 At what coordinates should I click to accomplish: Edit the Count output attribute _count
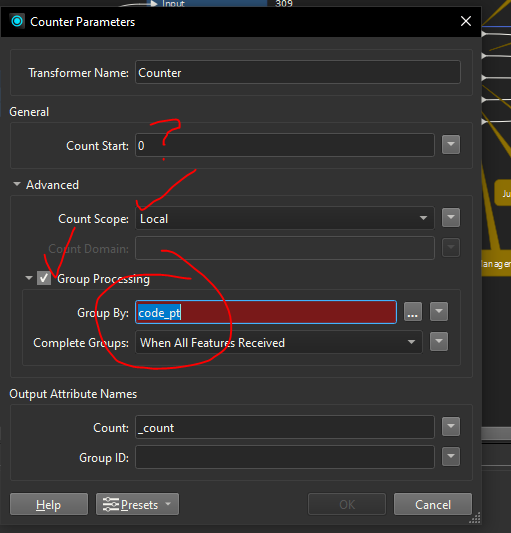tap(285, 427)
